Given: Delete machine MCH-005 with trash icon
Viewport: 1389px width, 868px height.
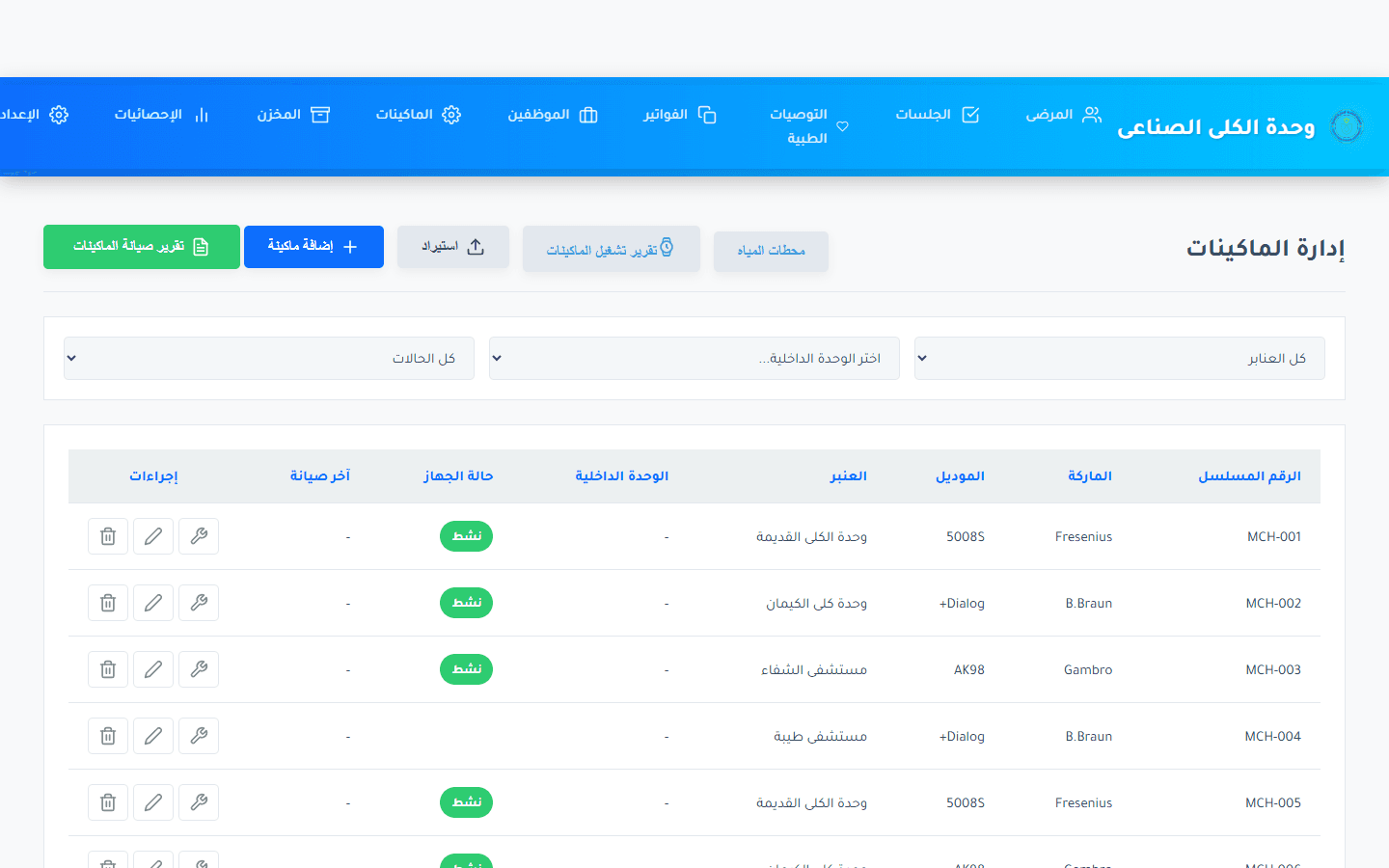Looking at the screenshot, I should [108, 802].
